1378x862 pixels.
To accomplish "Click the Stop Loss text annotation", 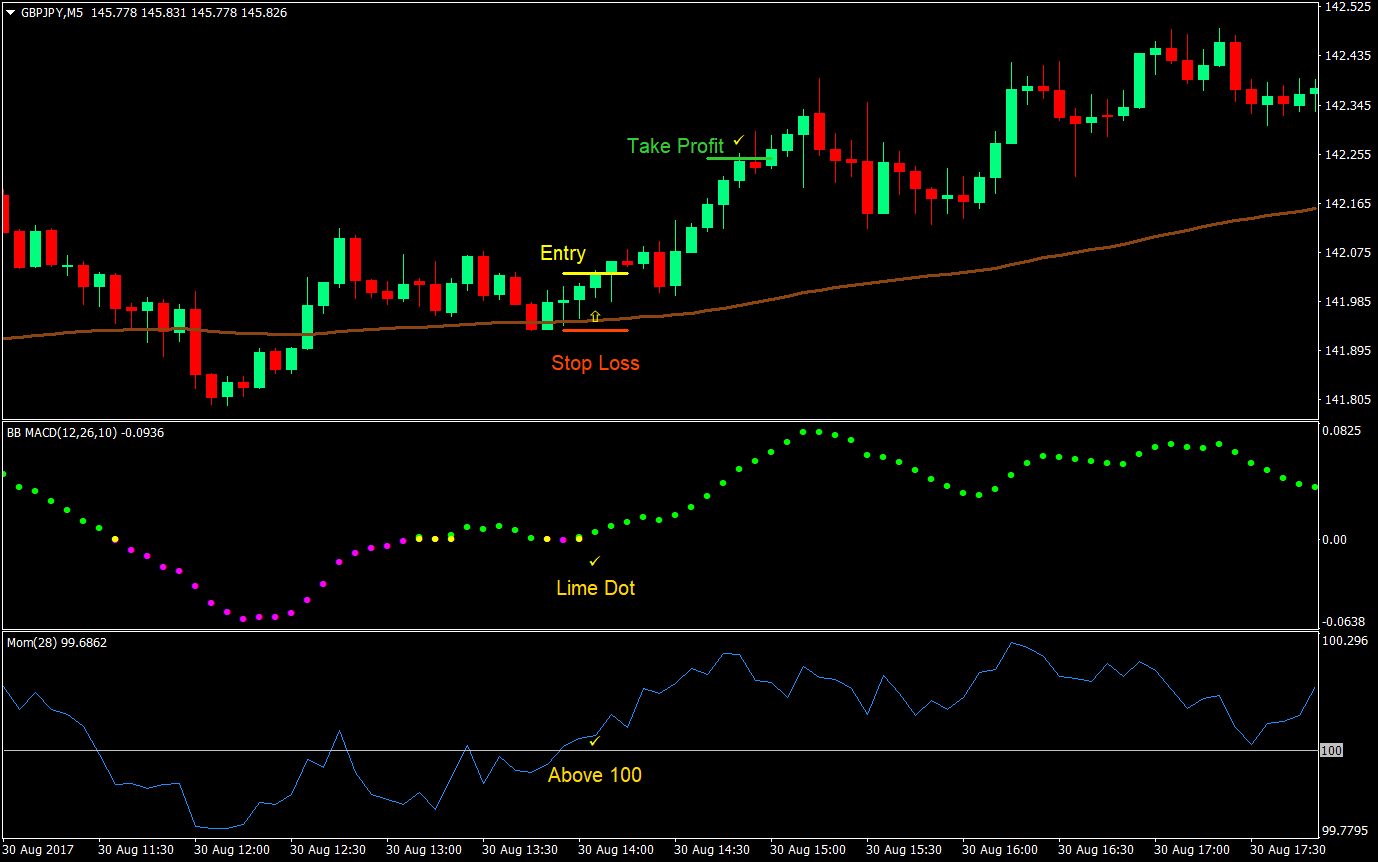I will [x=595, y=363].
